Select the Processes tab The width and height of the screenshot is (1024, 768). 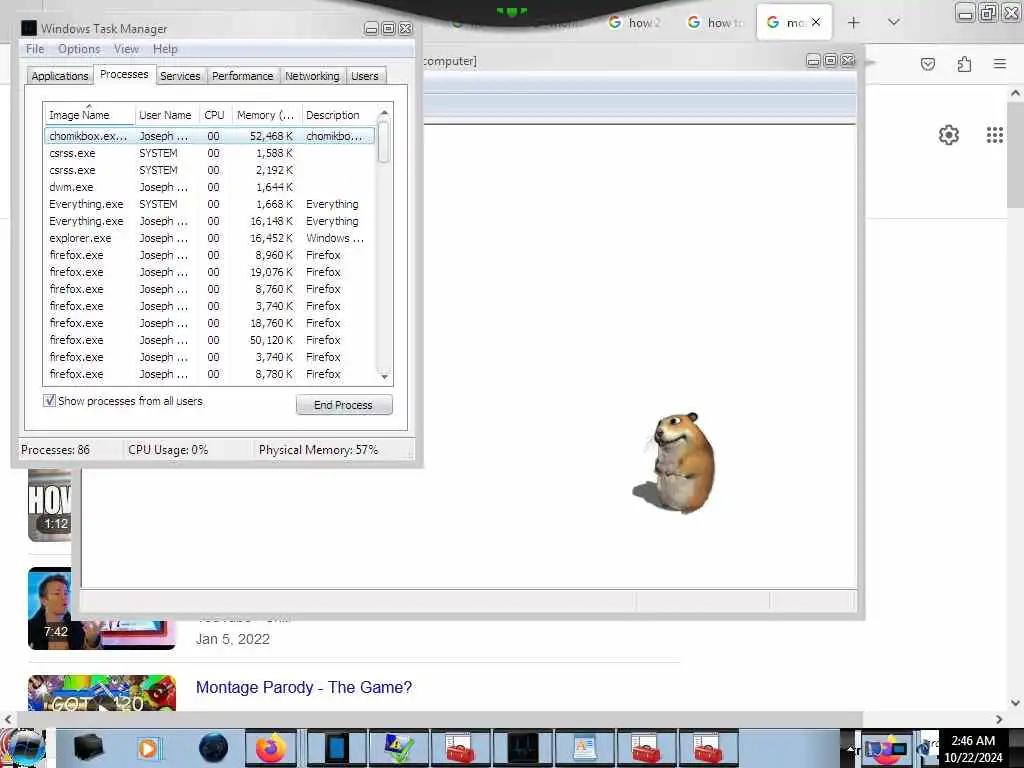click(124, 74)
